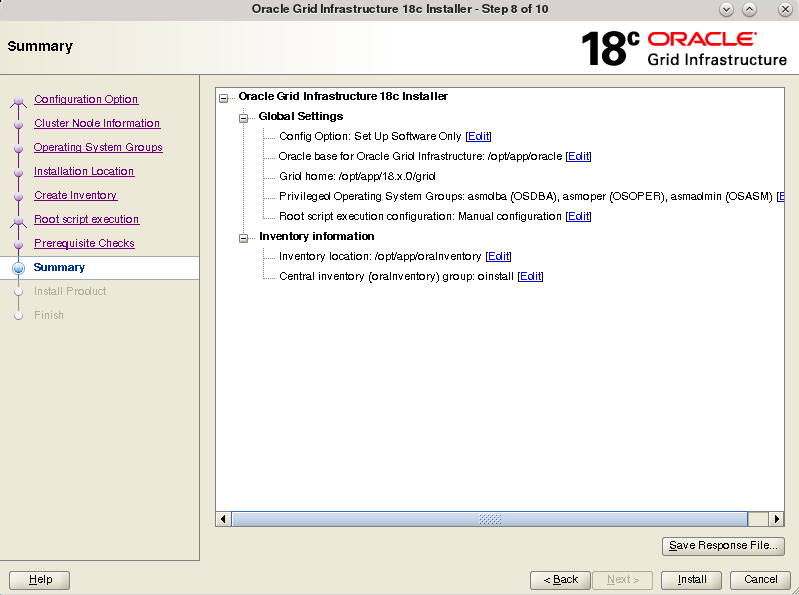The image size is (799, 595).
Task: Click the horizontal scrollbar left arrow
Action: click(x=223, y=519)
